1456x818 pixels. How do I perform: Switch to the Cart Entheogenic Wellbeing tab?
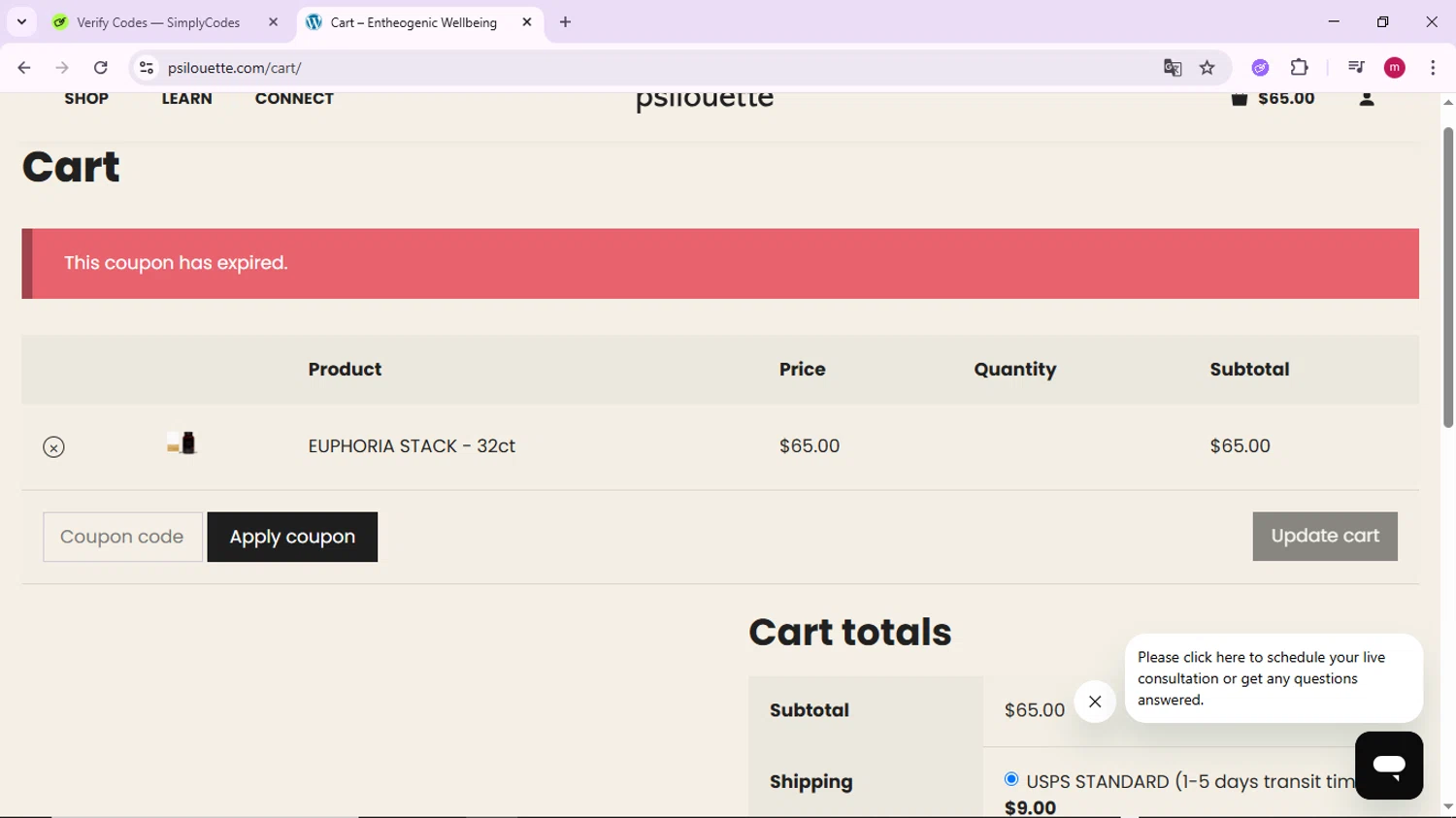click(414, 22)
